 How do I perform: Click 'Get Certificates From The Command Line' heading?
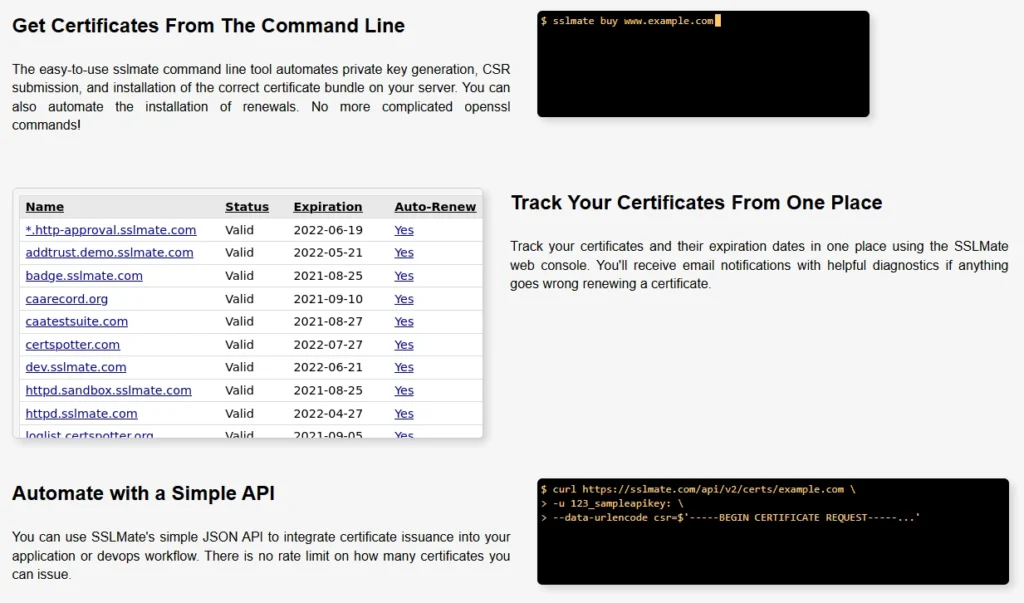pos(208,25)
